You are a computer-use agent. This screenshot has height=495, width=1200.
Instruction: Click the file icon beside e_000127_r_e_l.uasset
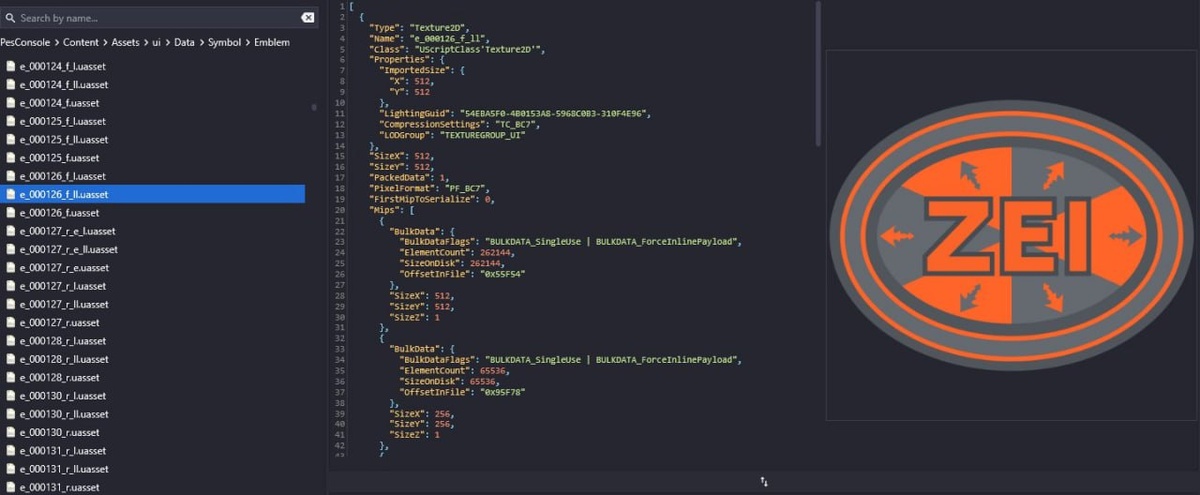point(10,231)
